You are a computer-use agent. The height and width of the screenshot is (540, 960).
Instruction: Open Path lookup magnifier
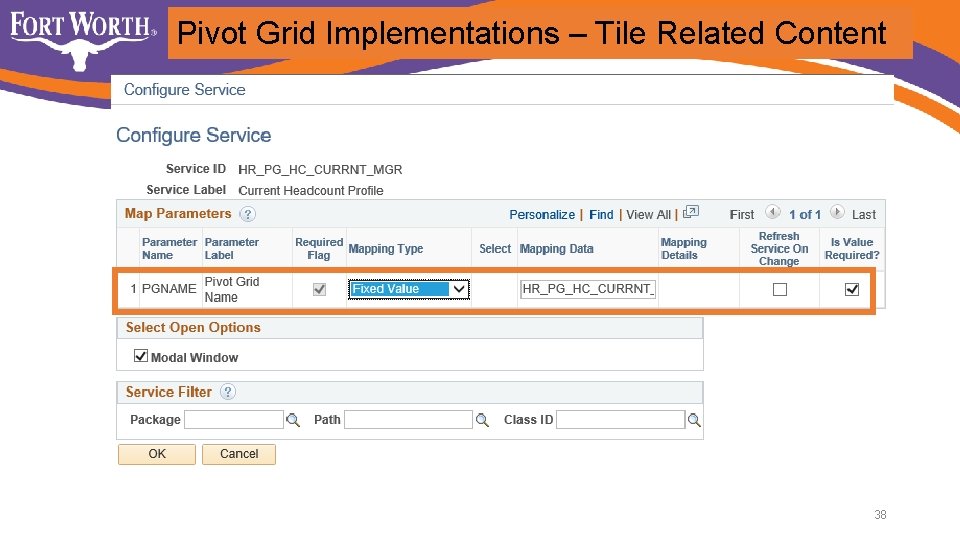click(482, 420)
